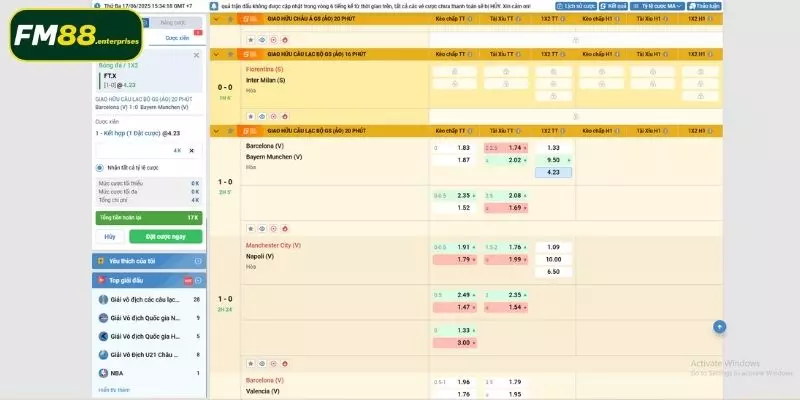Select the 2.02 Tài Xỉu odds
The width and height of the screenshot is (800, 400).
[506, 160]
